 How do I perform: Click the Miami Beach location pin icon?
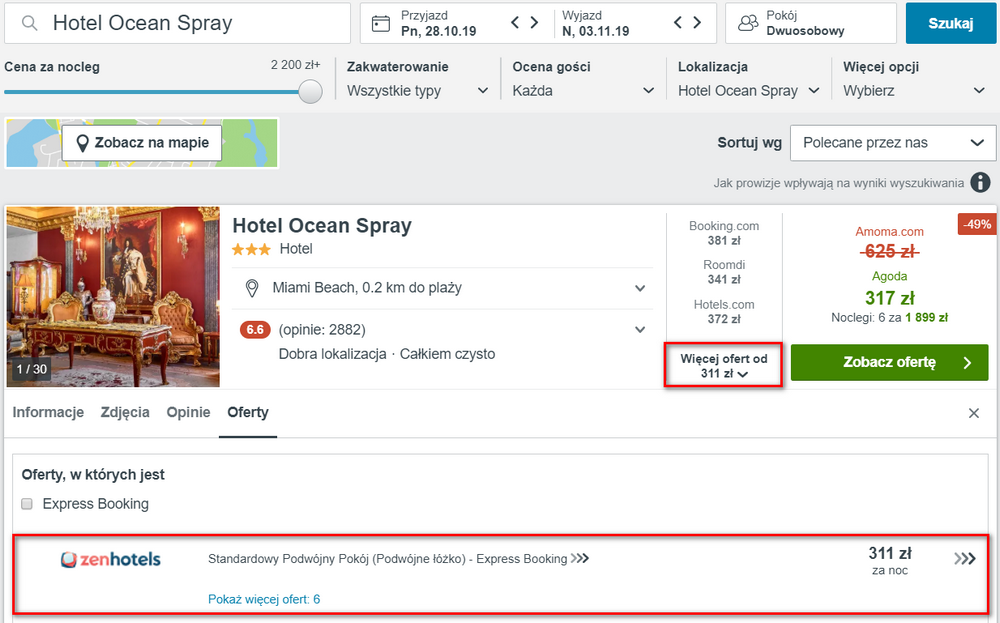(x=252, y=288)
